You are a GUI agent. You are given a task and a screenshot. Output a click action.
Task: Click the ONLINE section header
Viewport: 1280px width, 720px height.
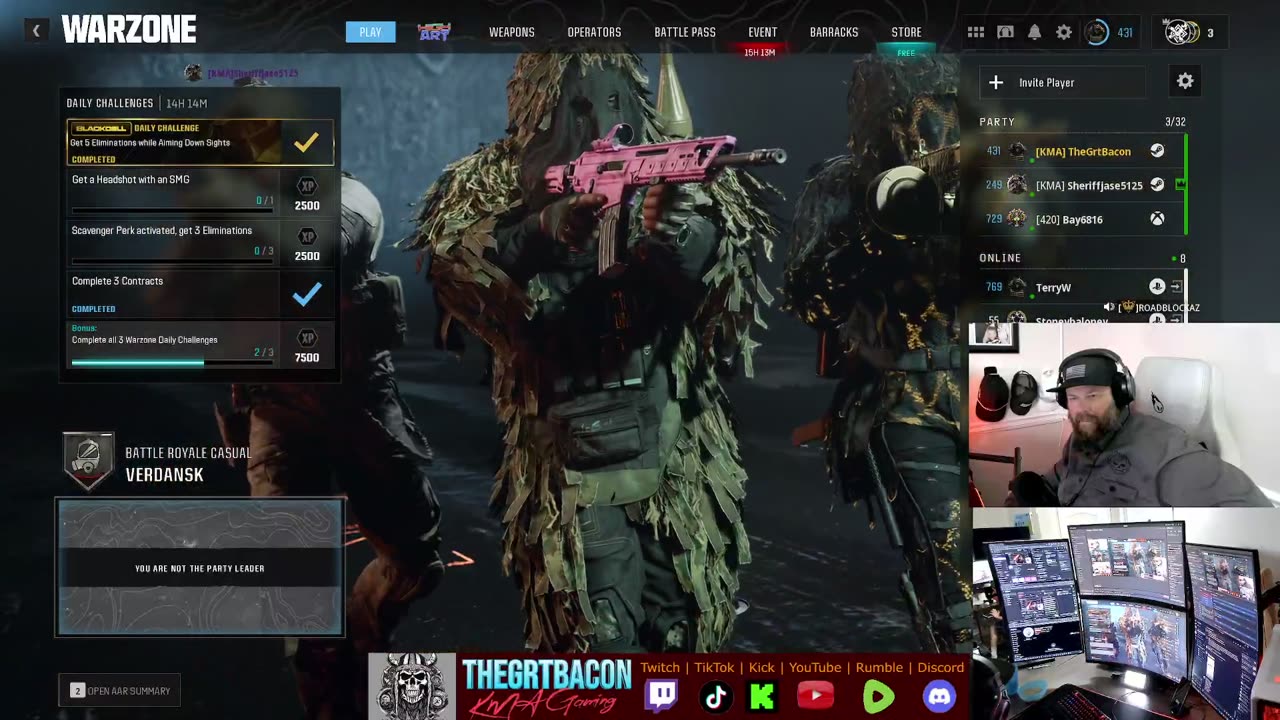point(1000,258)
